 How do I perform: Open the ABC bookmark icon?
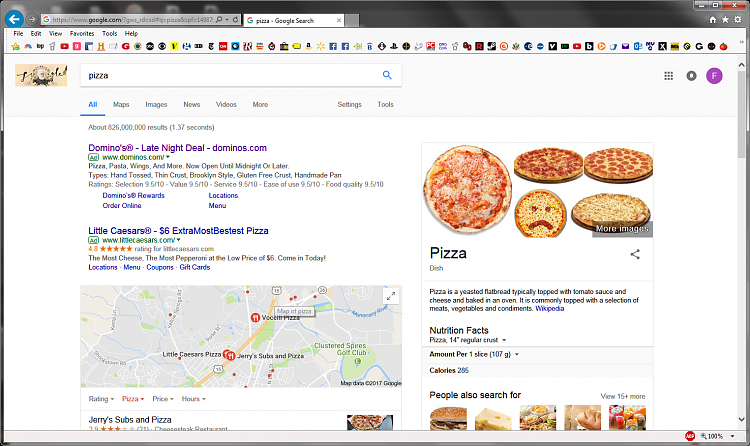click(150, 46)
